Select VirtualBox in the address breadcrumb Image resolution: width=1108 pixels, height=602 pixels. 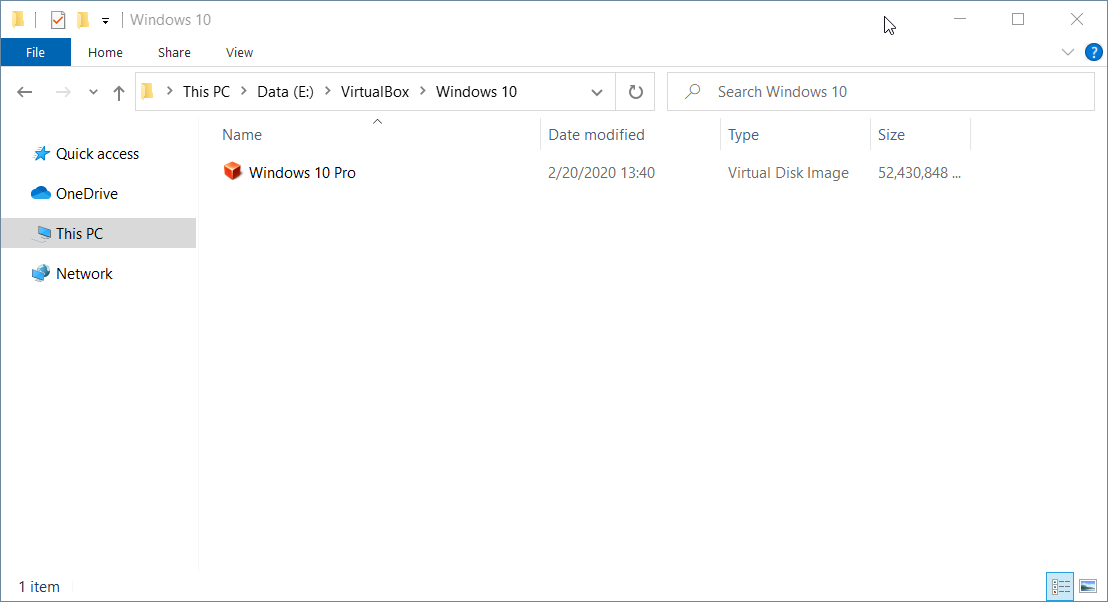375,92
